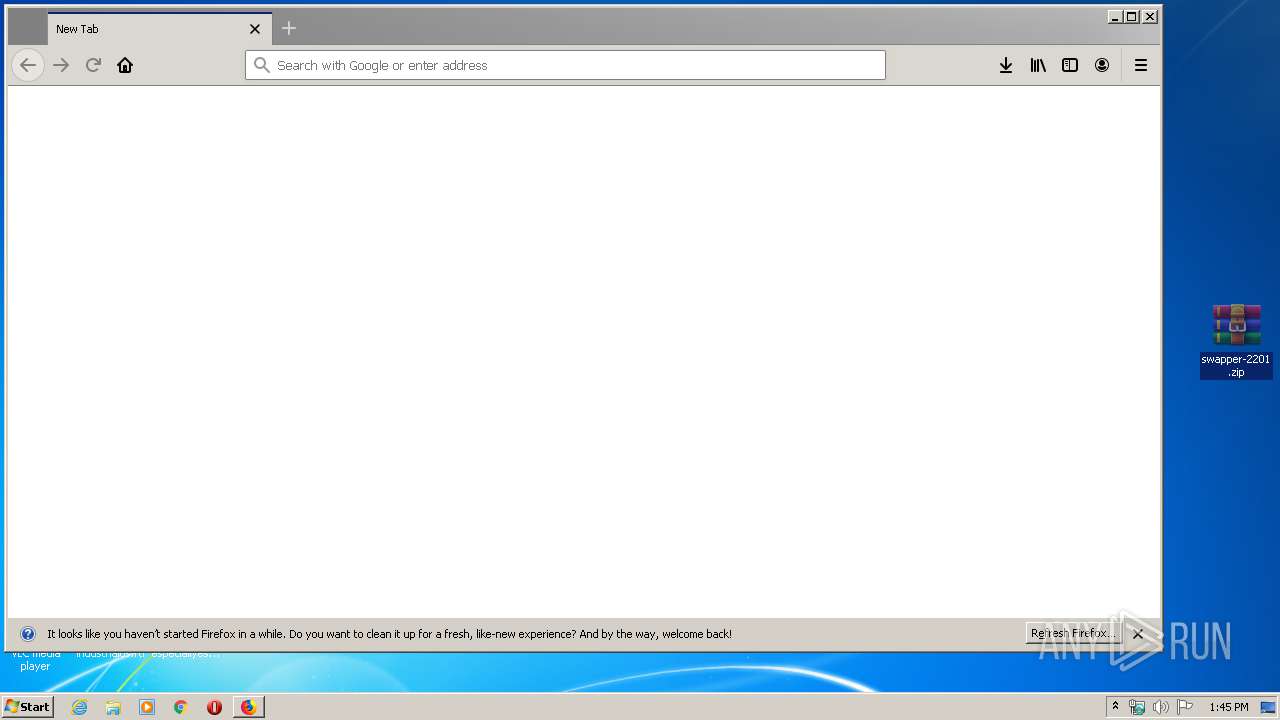Launch Google Chrome from taskbar
1280x720 pixels.
coord(181,707)
